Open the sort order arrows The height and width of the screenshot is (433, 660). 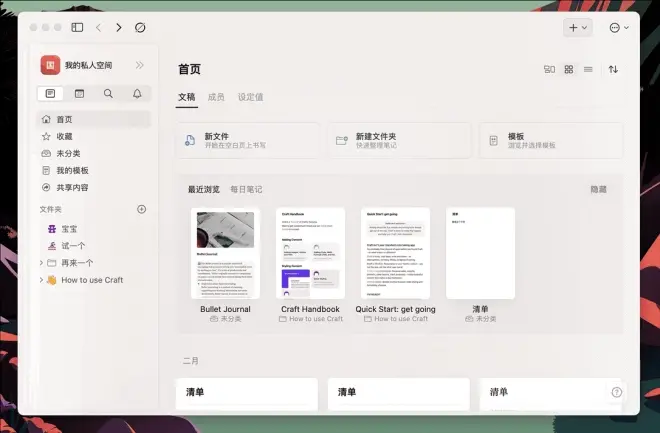(x=613, y=69)
